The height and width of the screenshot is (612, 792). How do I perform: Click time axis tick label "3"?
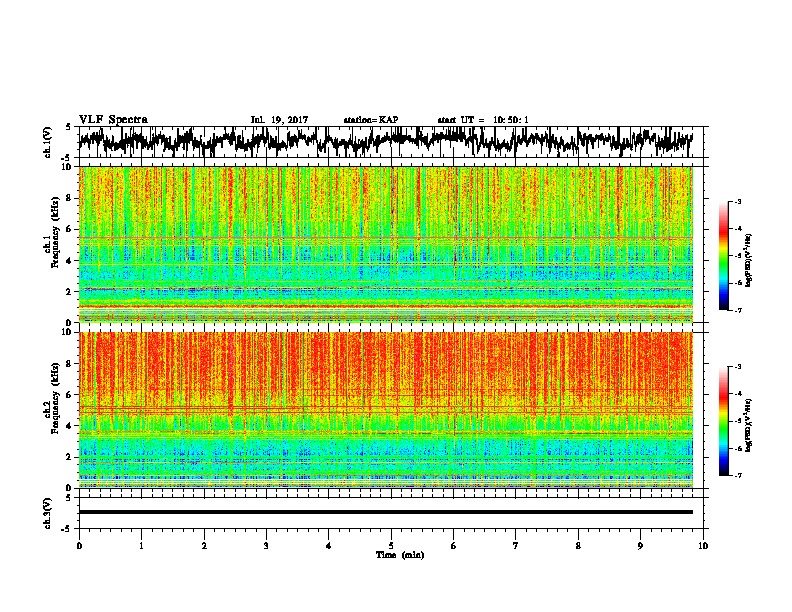coord(266,546)
